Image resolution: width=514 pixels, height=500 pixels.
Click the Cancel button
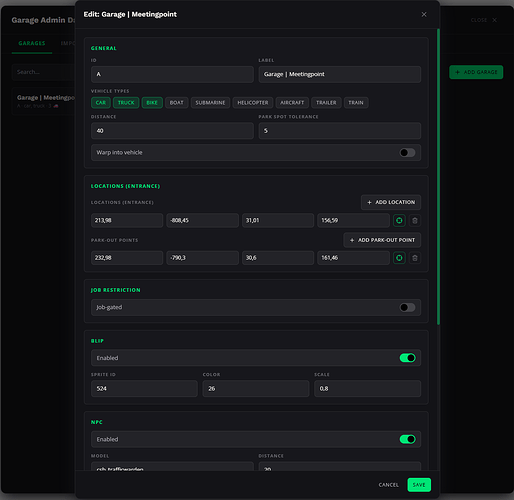click(x=388, y=485)
